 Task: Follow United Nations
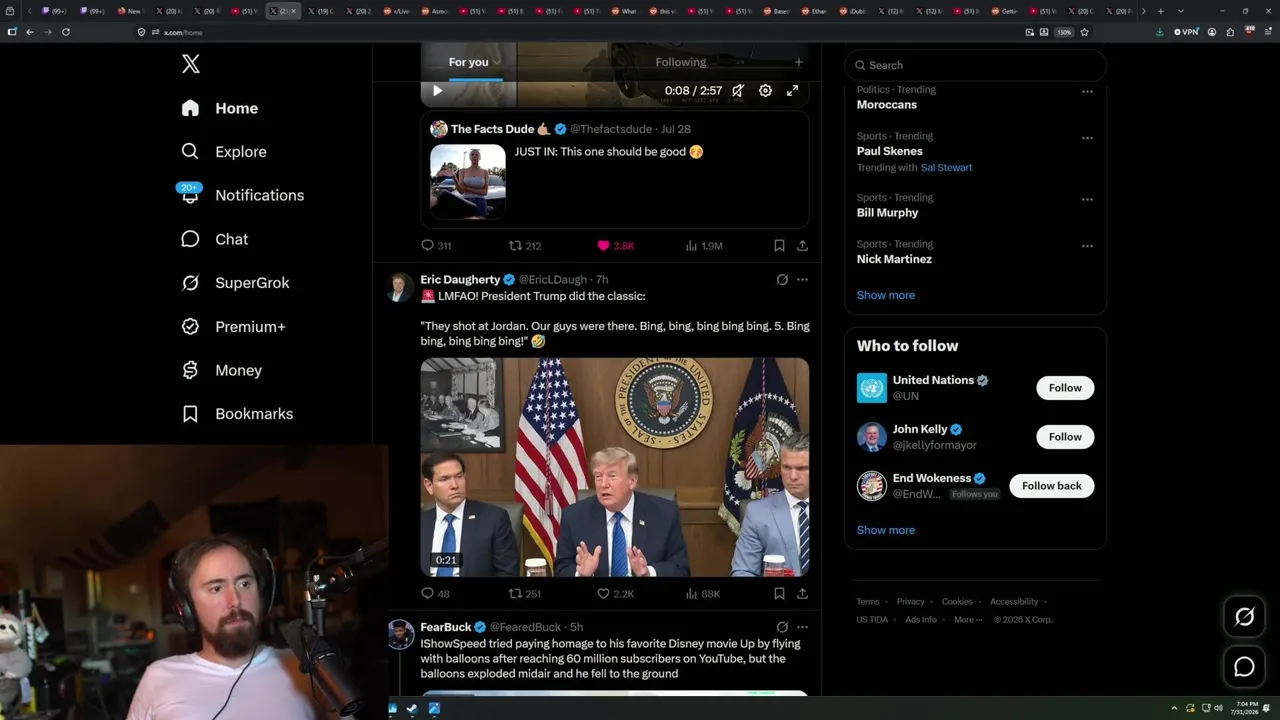pos(1065,388)
